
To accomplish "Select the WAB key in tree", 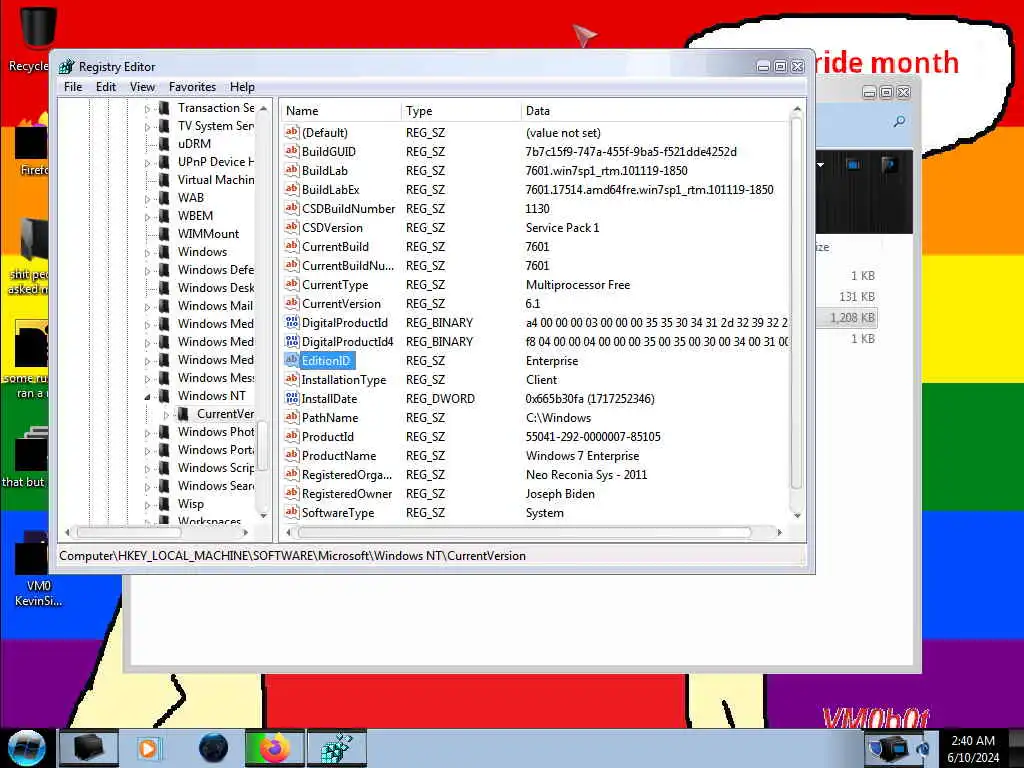I will click(191, 198).
